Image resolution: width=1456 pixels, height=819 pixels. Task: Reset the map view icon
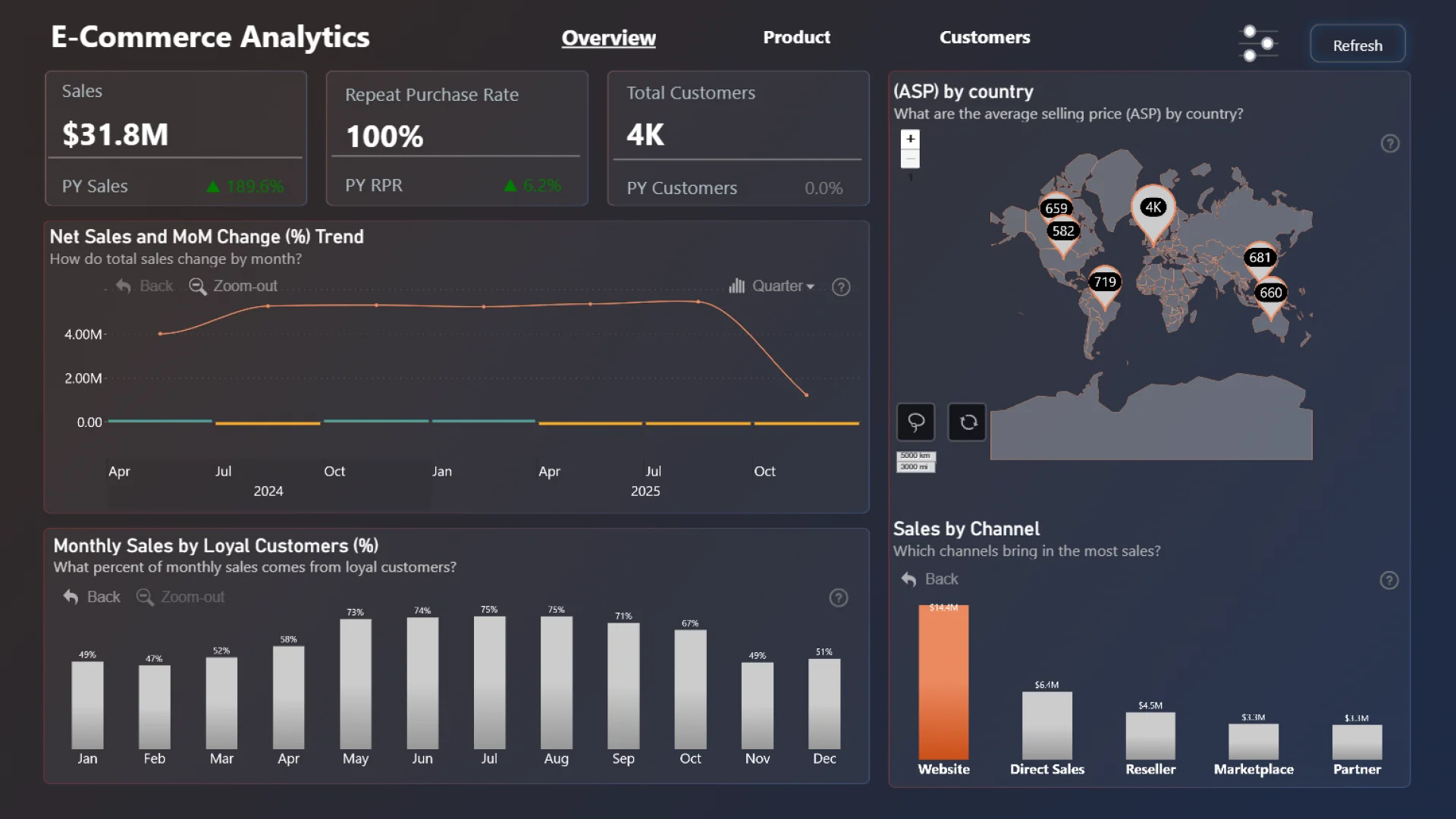(x=968, y=422)
